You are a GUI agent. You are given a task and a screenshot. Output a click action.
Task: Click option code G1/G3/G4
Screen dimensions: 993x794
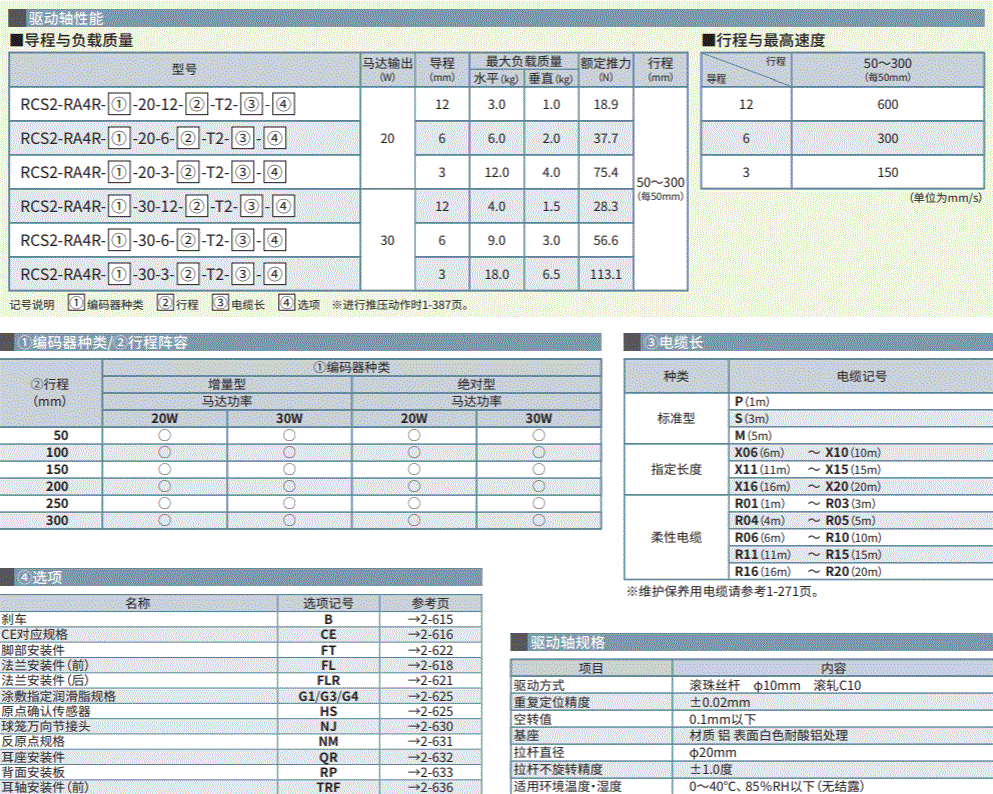pos(328,696)
